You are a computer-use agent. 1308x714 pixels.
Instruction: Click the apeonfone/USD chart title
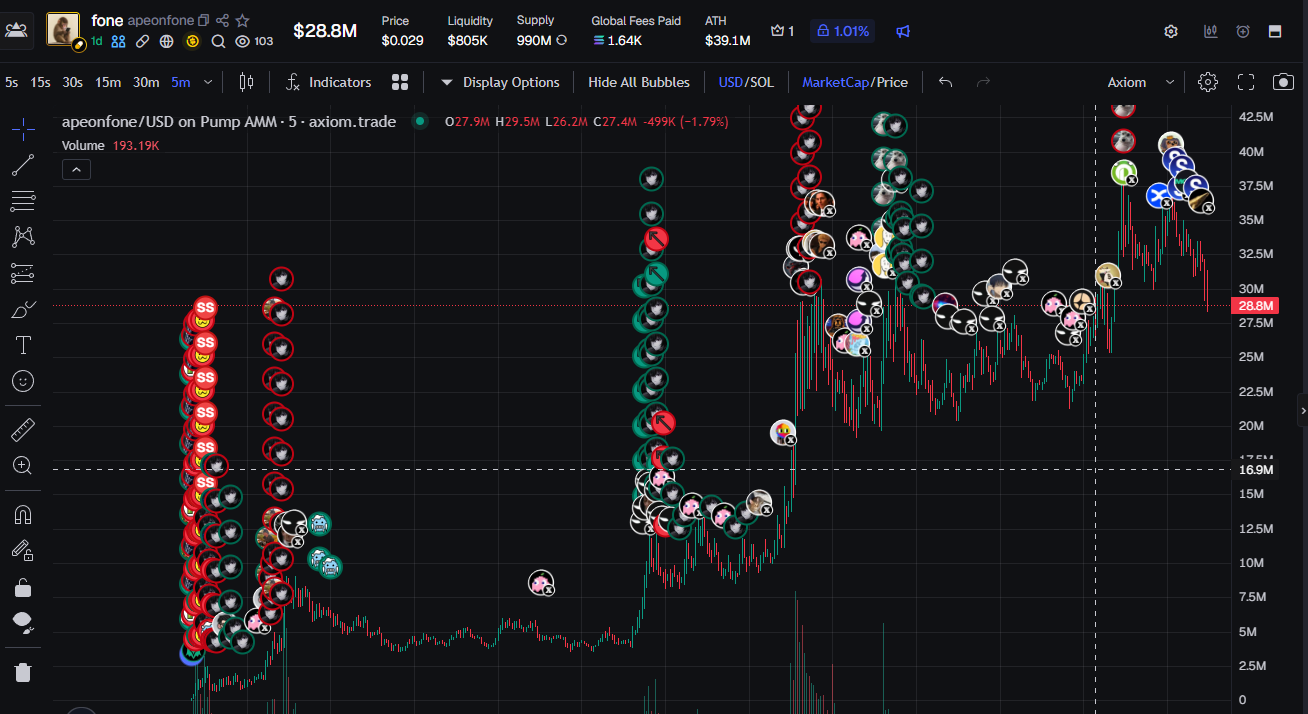(x=229, y=122)
